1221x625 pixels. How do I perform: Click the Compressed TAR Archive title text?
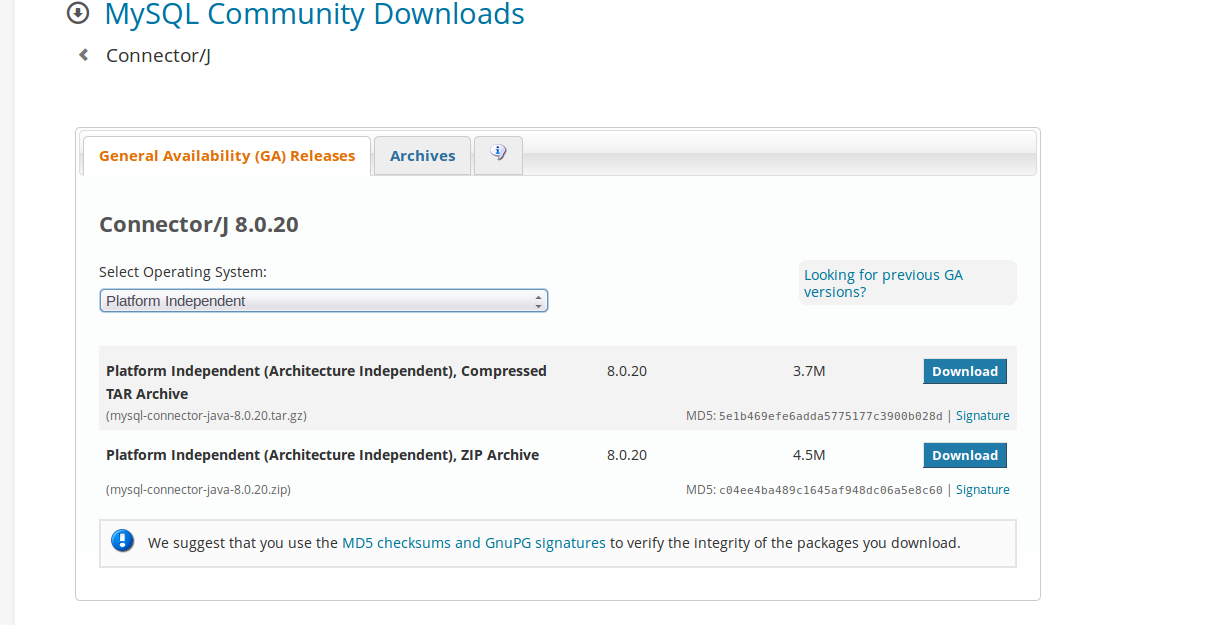point(326,382)
